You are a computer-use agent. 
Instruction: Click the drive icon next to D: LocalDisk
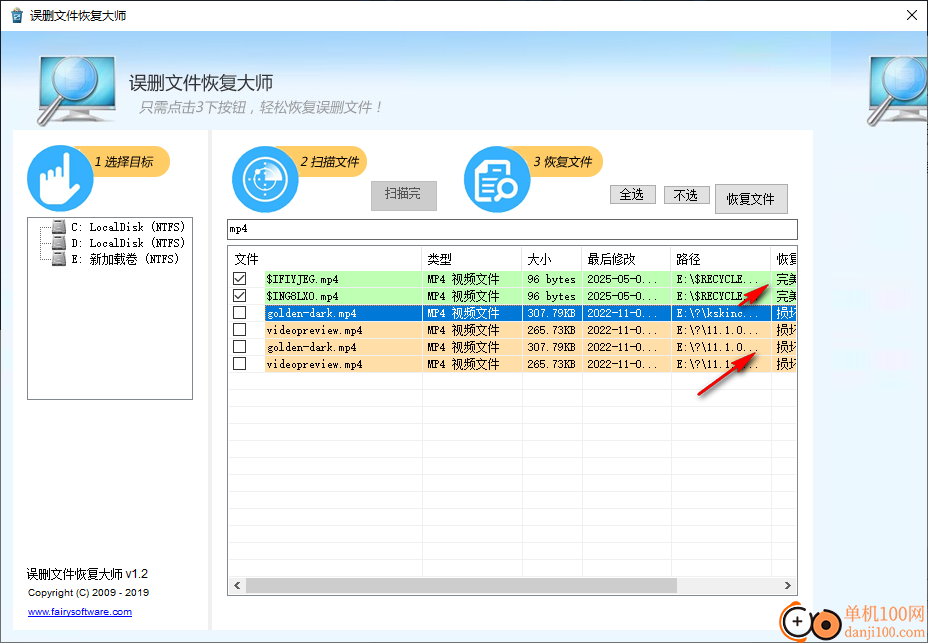59,243
